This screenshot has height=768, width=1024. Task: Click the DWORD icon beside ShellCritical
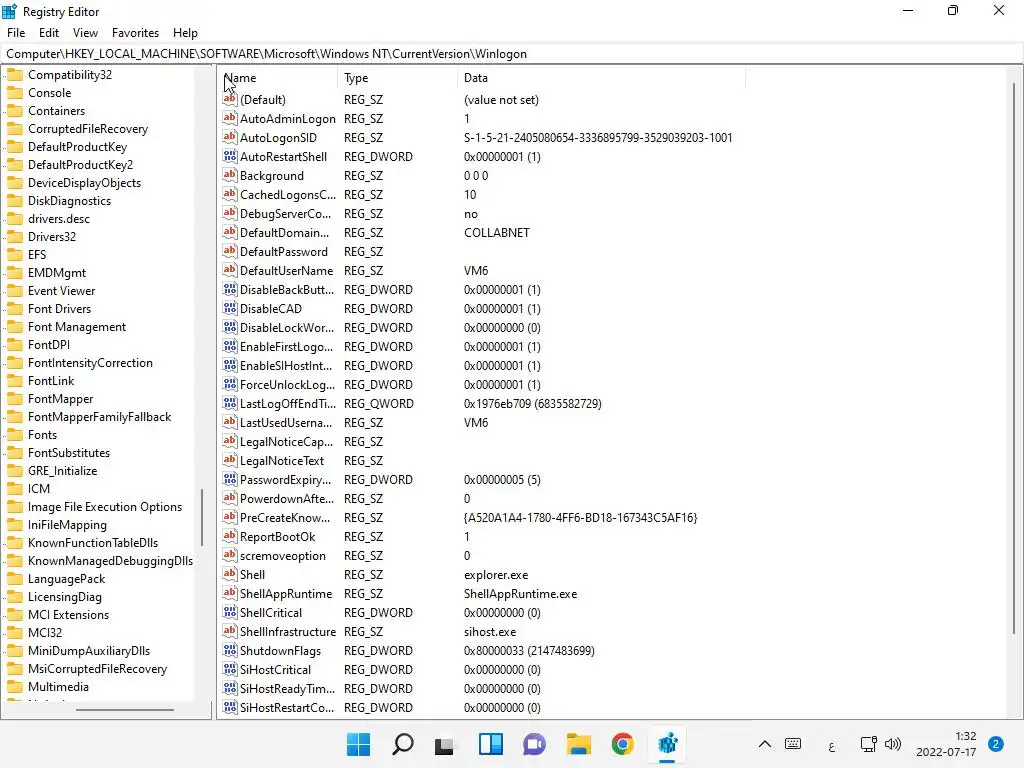tap(229, 612)
